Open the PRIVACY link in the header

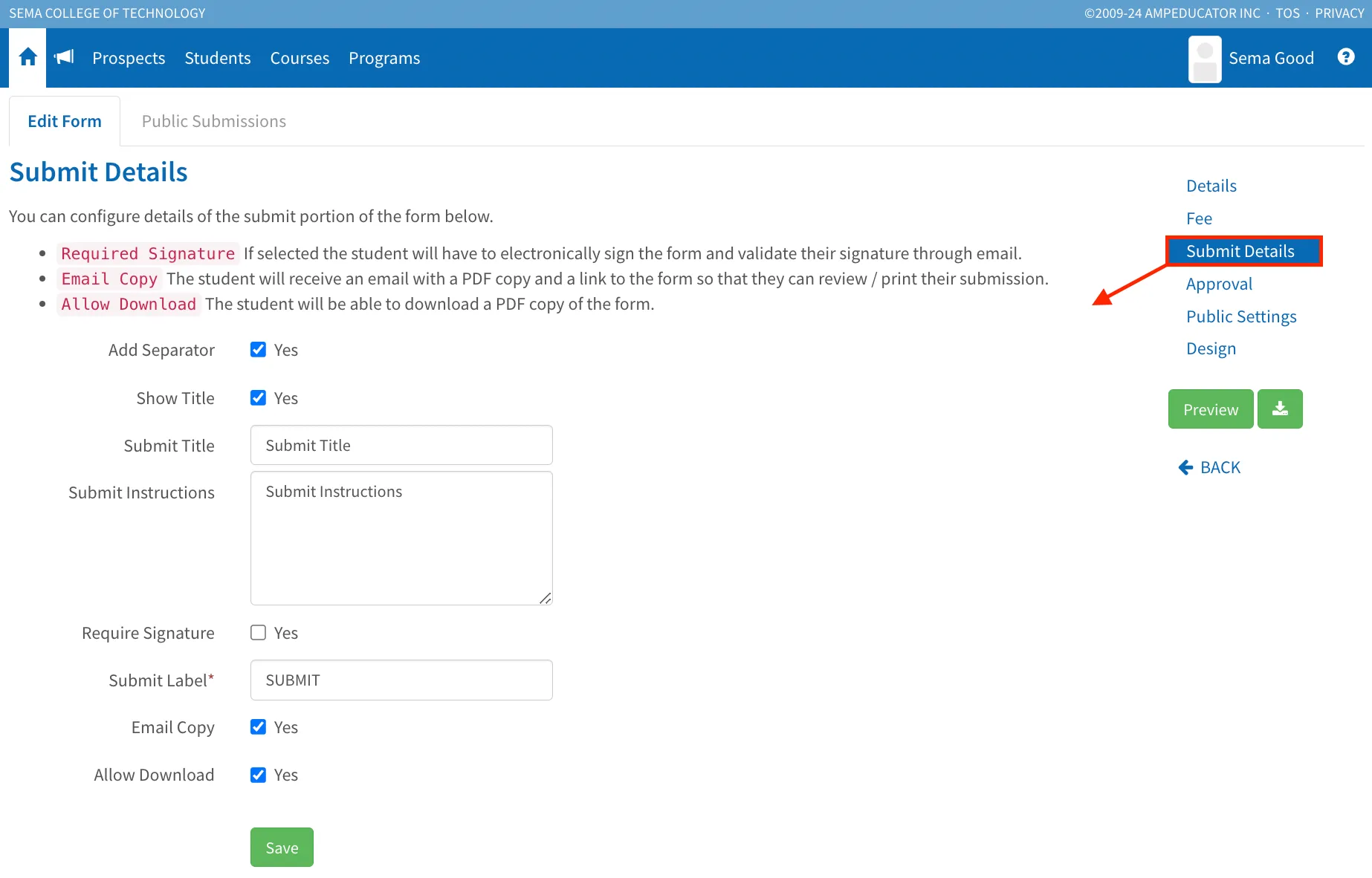(1339, 13)
